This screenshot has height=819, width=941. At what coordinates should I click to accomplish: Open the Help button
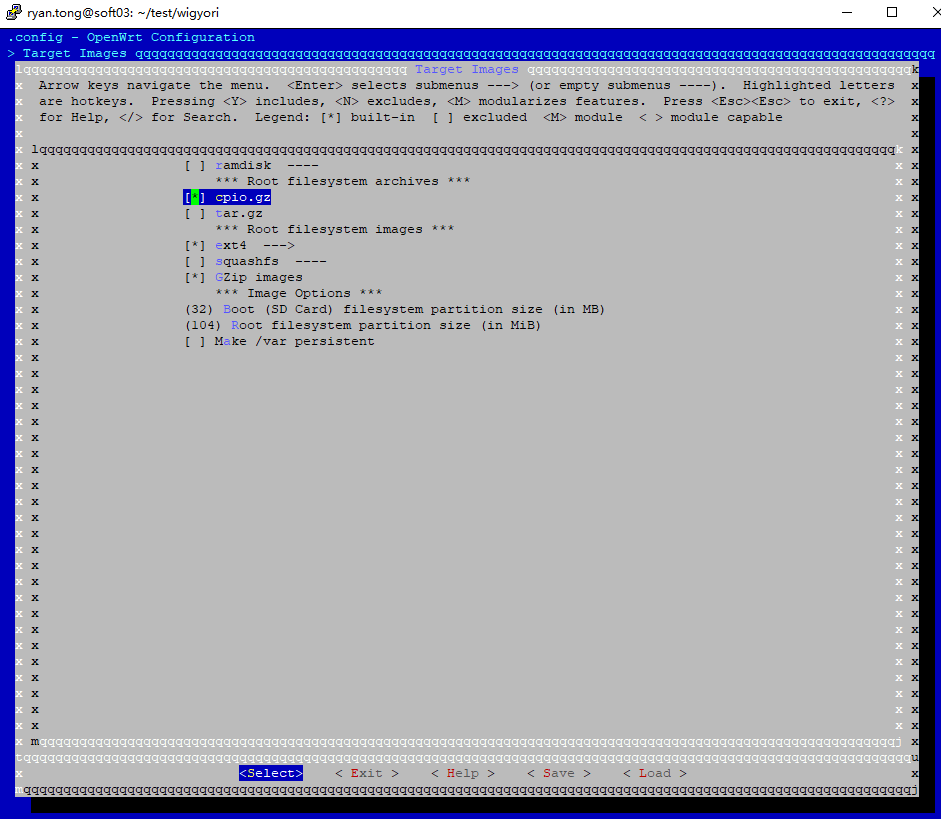[462, 773]
